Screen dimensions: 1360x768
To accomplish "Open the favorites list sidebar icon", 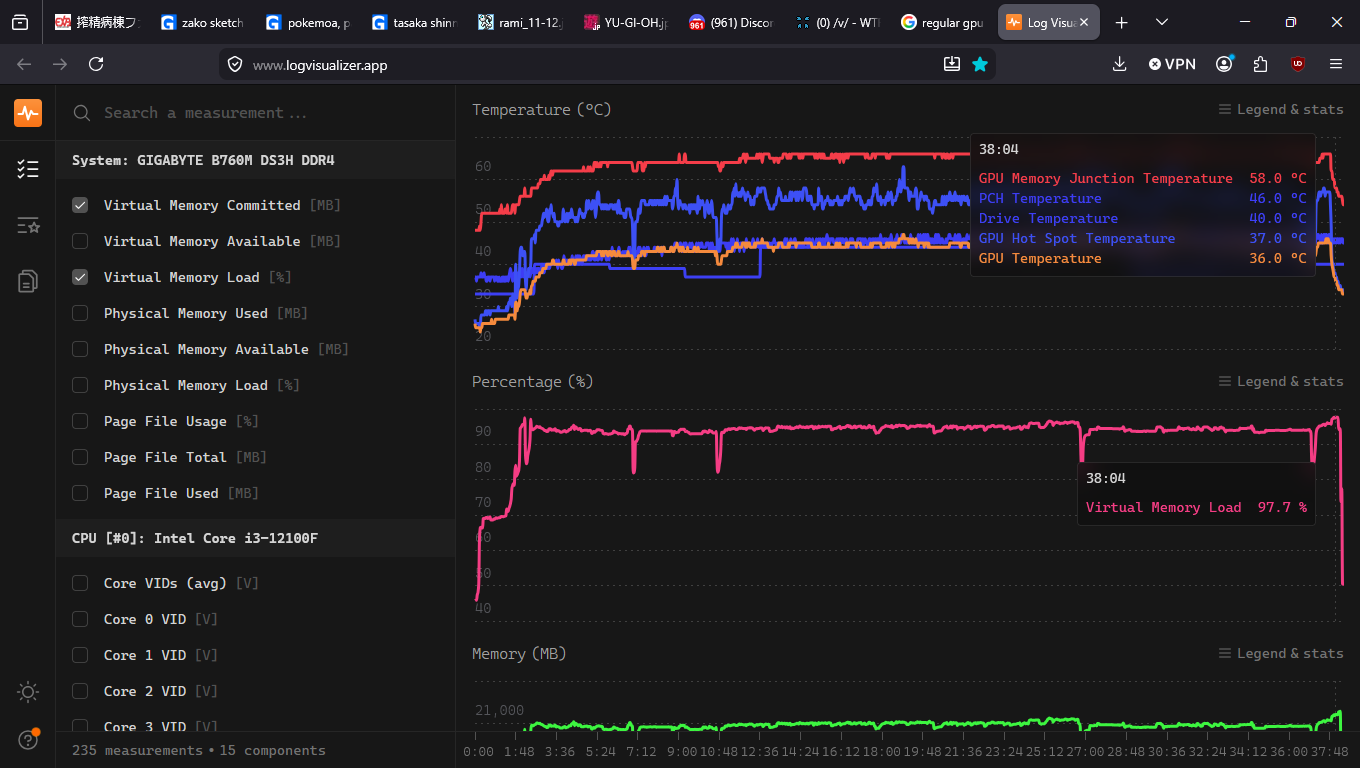I will pyautogui.click(x=28, y=225).
